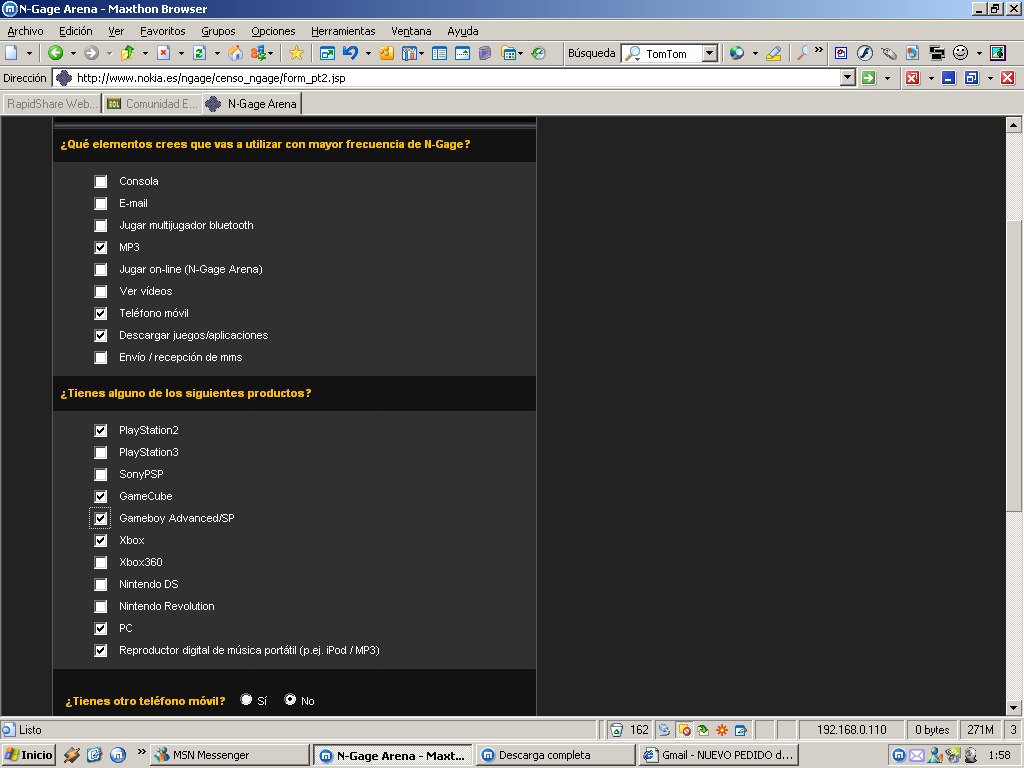Uncheck the MP3 checkbox
Viewport: 1024px width, 768px height.
click(101, 248)
